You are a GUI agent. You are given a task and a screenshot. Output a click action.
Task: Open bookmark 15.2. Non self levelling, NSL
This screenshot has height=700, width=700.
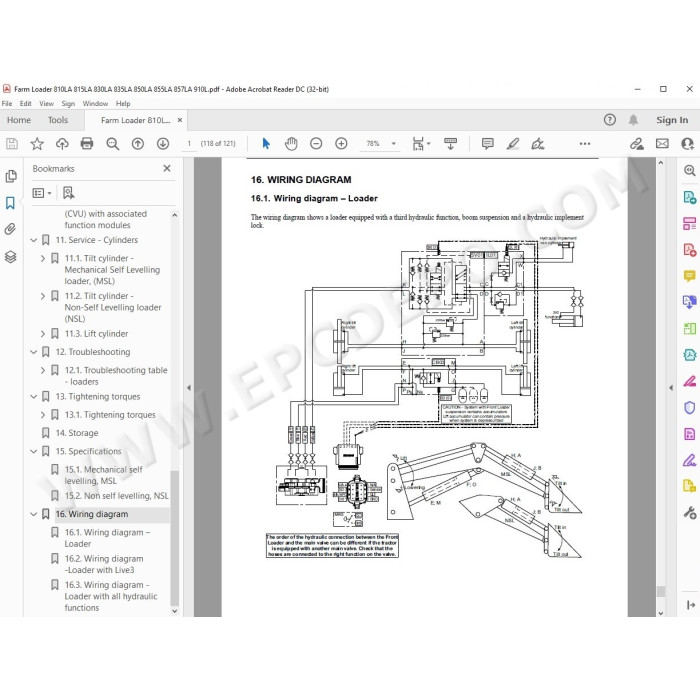pyautogui.click(x=117, y=496)
